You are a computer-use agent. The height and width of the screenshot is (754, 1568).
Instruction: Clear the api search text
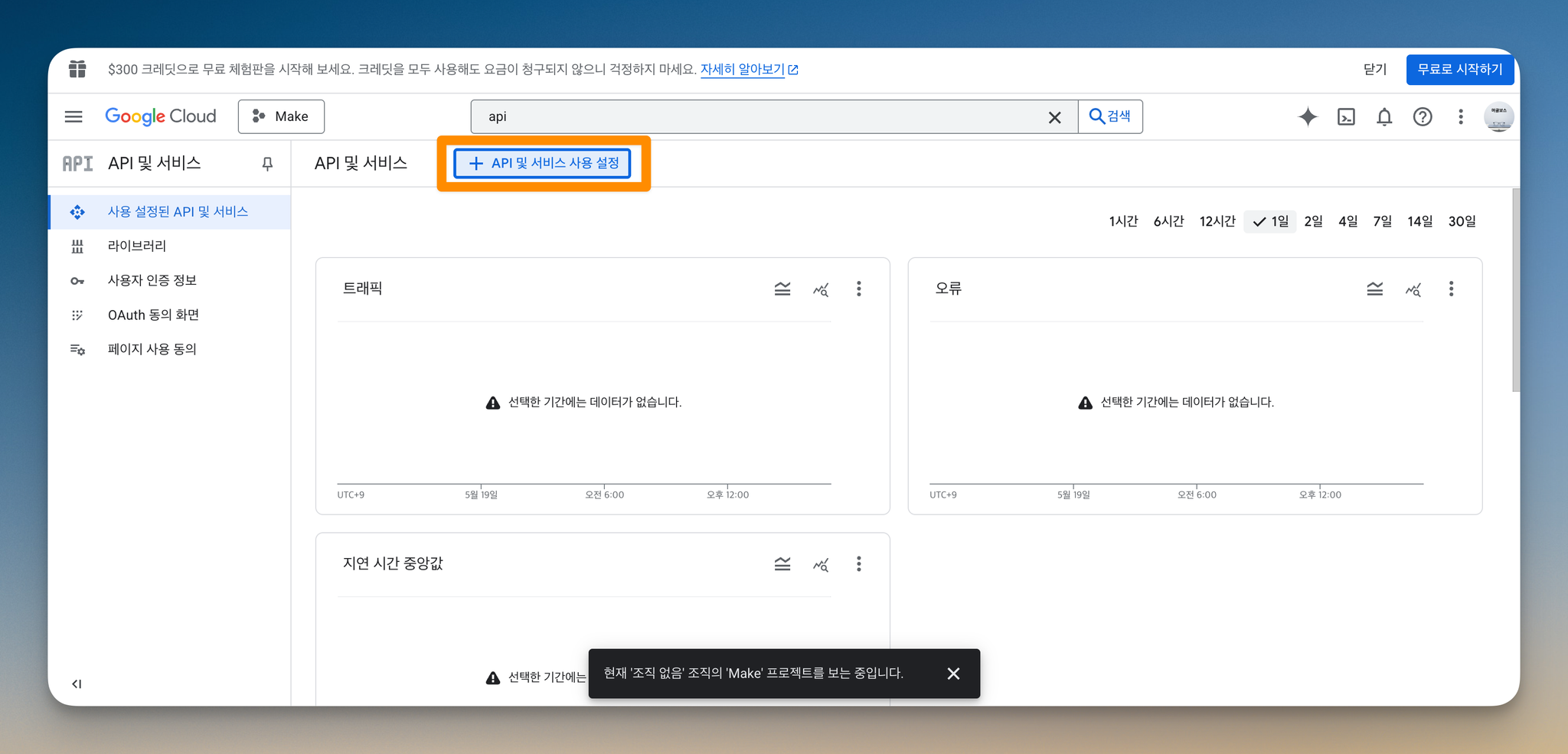1054,117
